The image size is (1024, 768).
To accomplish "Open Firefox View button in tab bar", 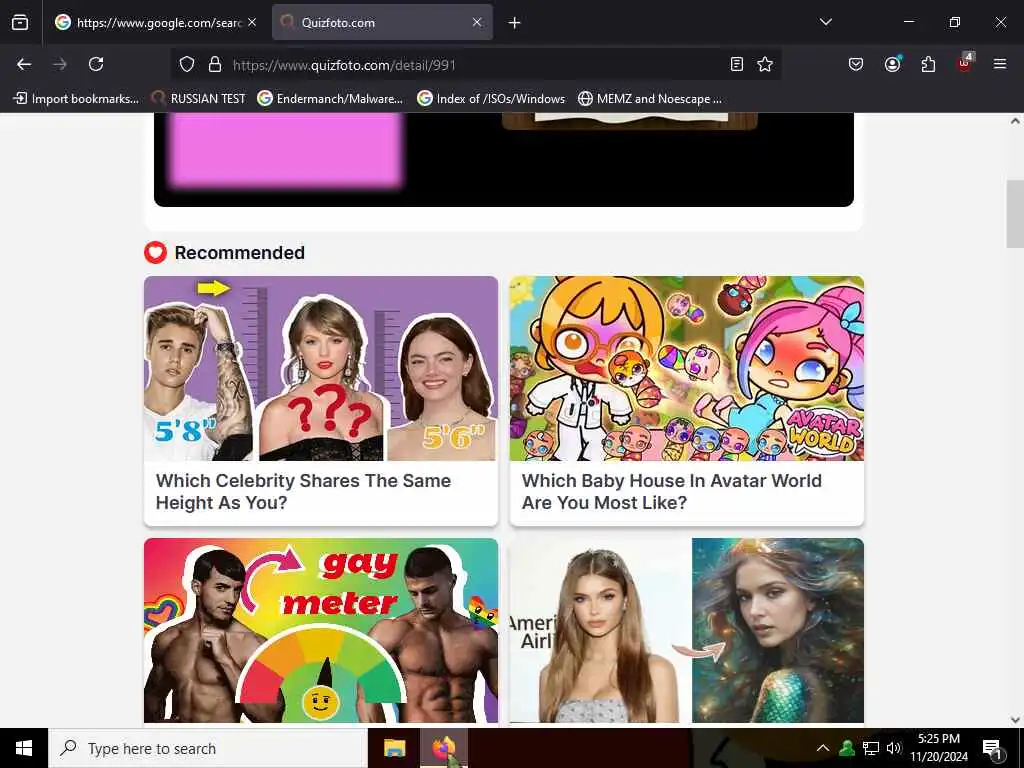I will click(20, 23).
